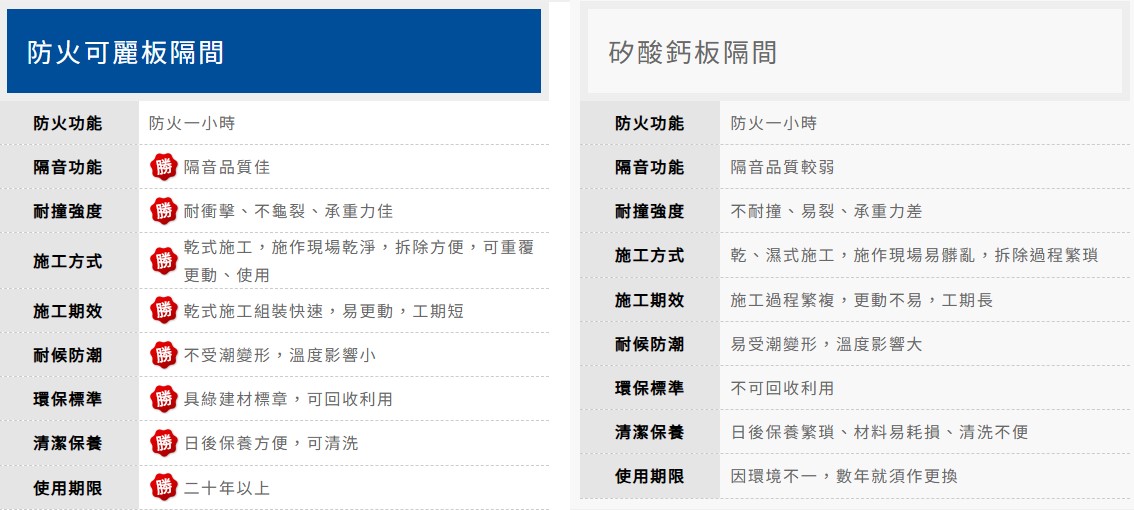
Task: Click the 勝 badge next to 日後保養方便
Action: pos(163,442)
